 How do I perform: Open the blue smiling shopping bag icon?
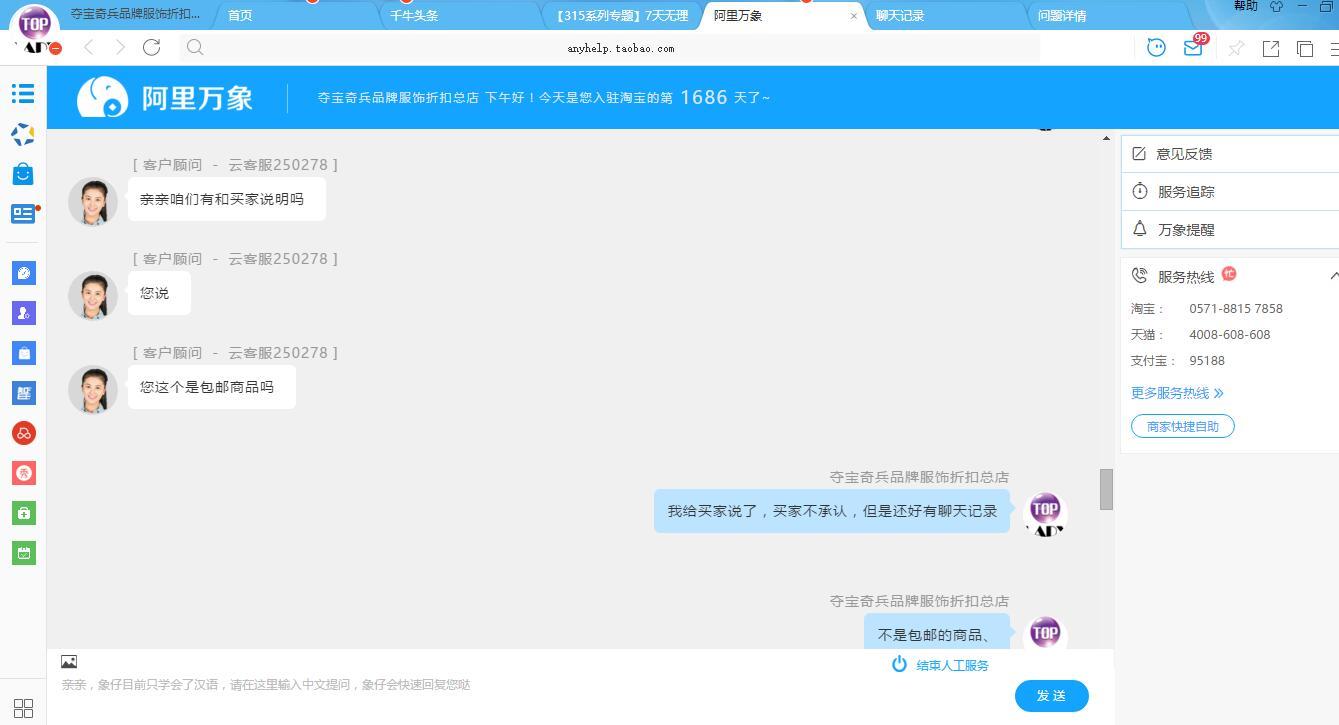pyautogui.click(x=23, y=174)
